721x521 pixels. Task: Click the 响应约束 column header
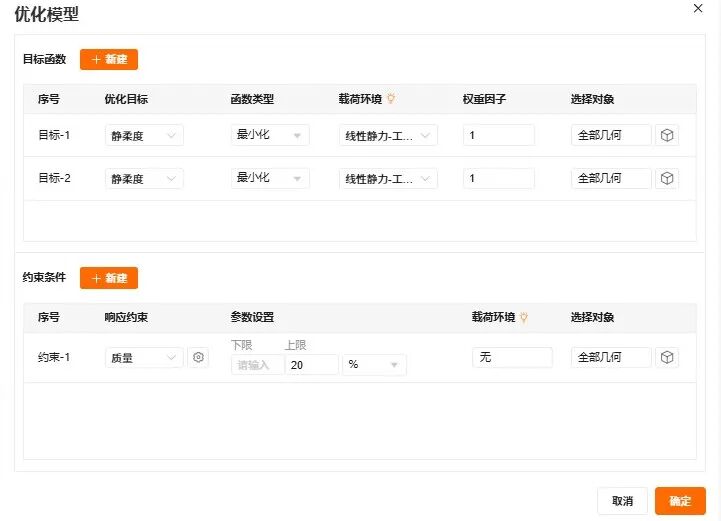pos(126,317)
